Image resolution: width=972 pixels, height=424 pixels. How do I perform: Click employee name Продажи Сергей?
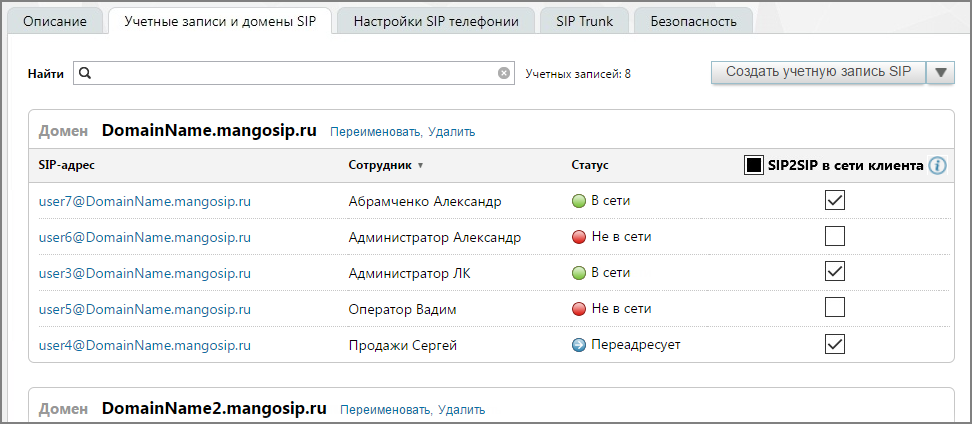[403, 345]
